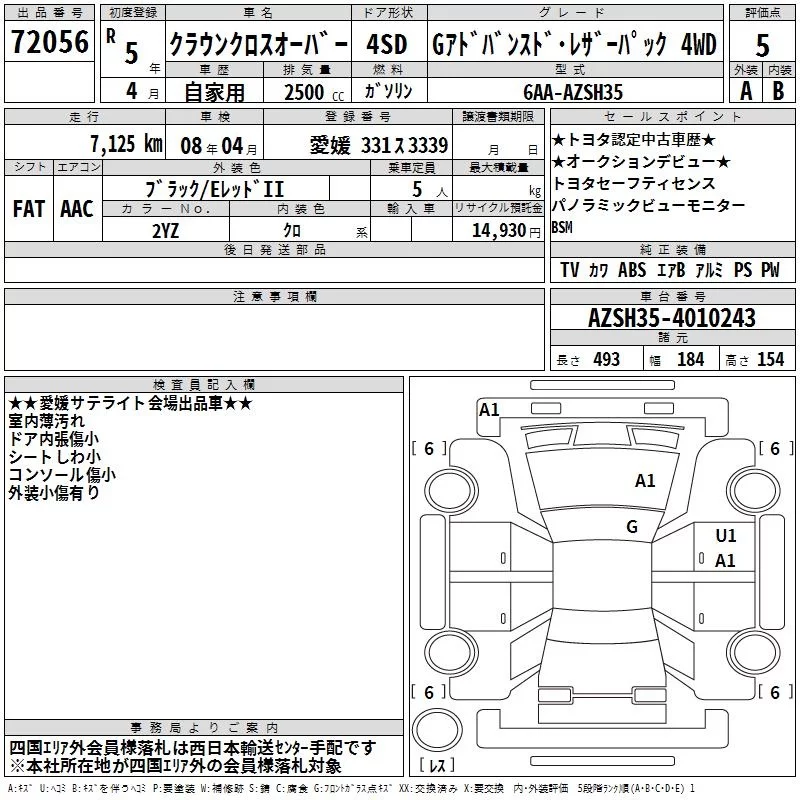Click the U1 damage mark on diagram

726,536
